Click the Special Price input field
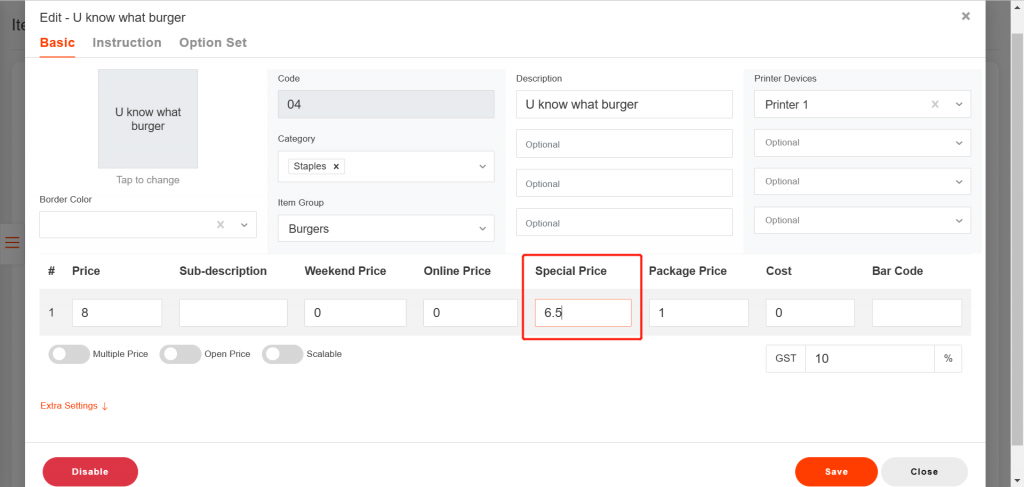The image size is (1024, 487). point(582,313)
